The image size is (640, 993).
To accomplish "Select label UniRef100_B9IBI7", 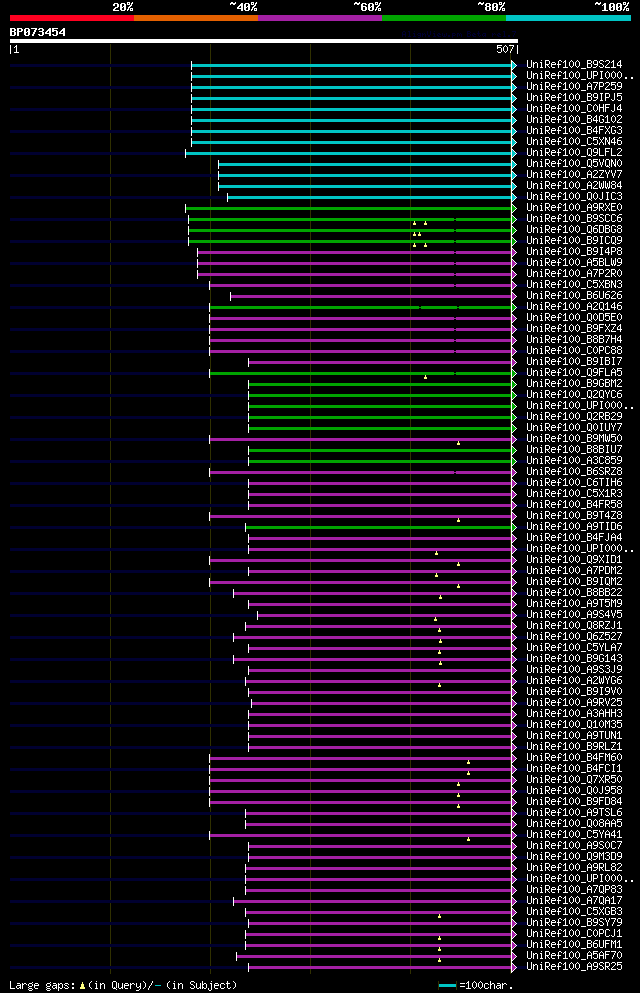I will [574, 361].
